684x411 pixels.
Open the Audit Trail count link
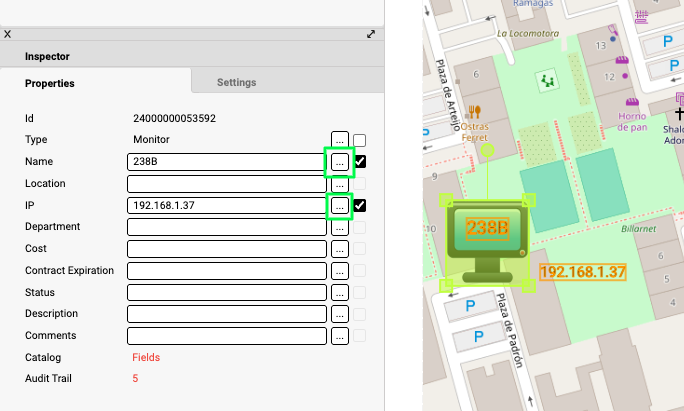pos(136,379)
